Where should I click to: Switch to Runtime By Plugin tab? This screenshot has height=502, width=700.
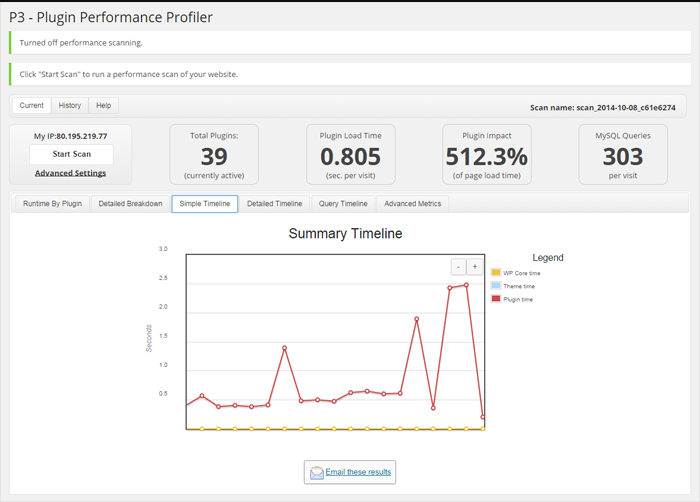[52, 204]
